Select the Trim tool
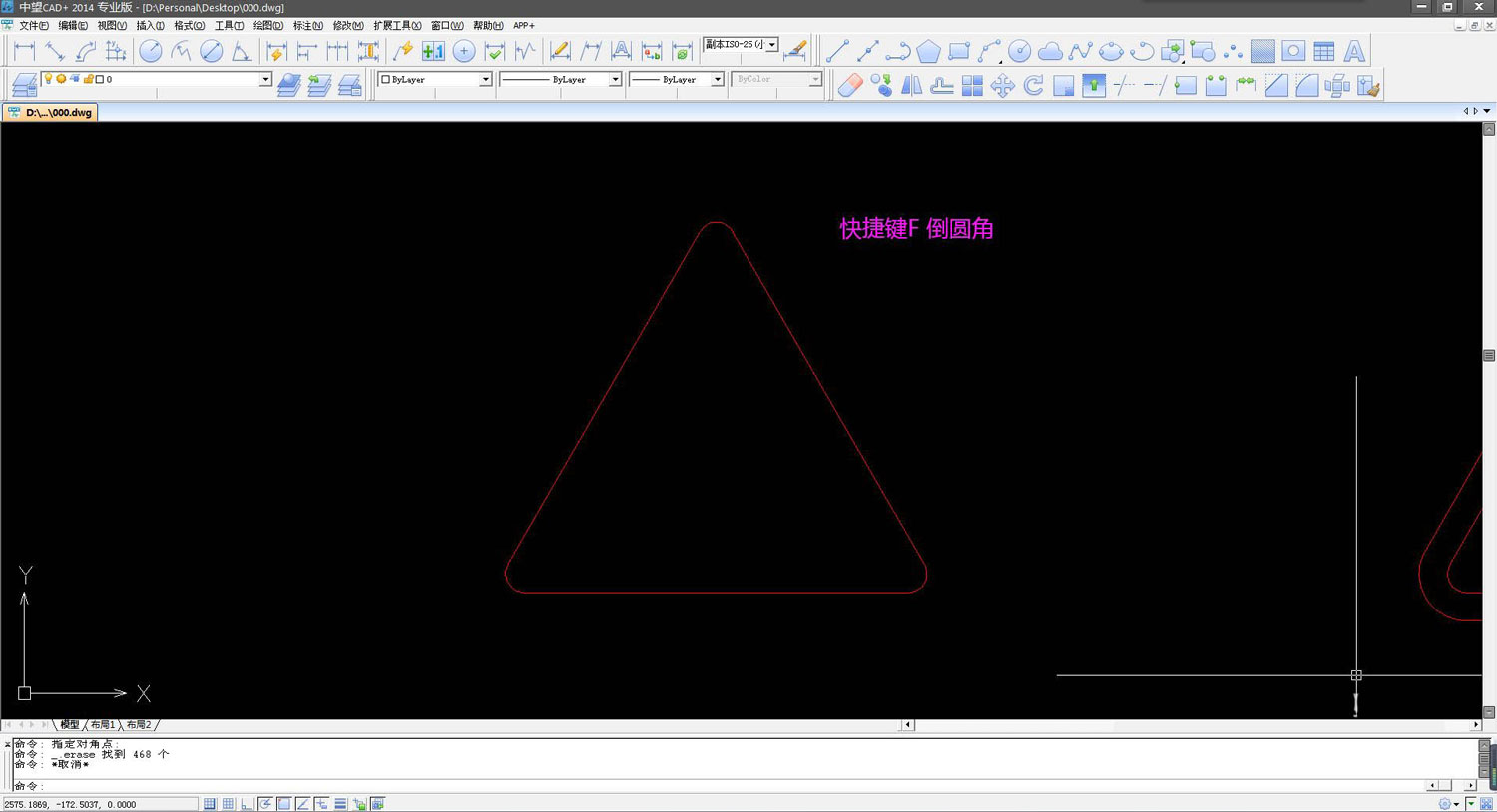Image resolution: width=1497 pixels, height=812 pixels. (x=1125, y=85)
